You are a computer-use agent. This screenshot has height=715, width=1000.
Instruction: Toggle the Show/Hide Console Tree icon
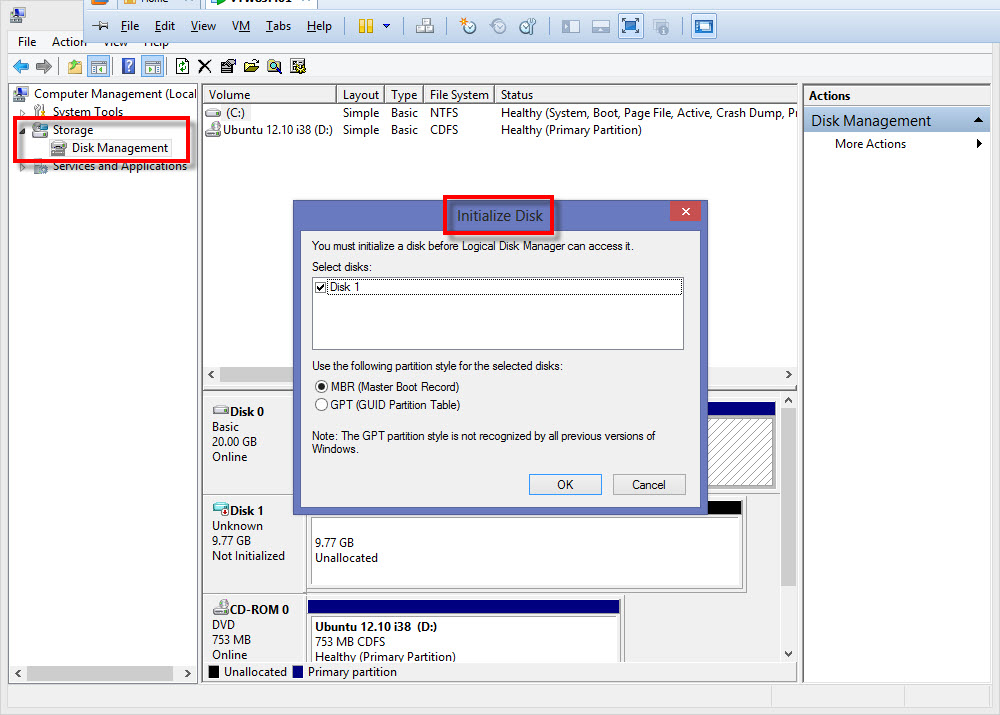(x=99, y=66)
